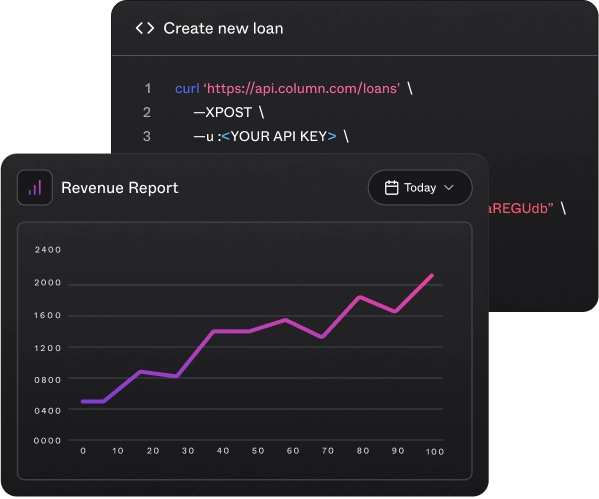Click line number 1 in code panel
The width and height of the screenshot is (599, 499).
click(x=147, y=89)
